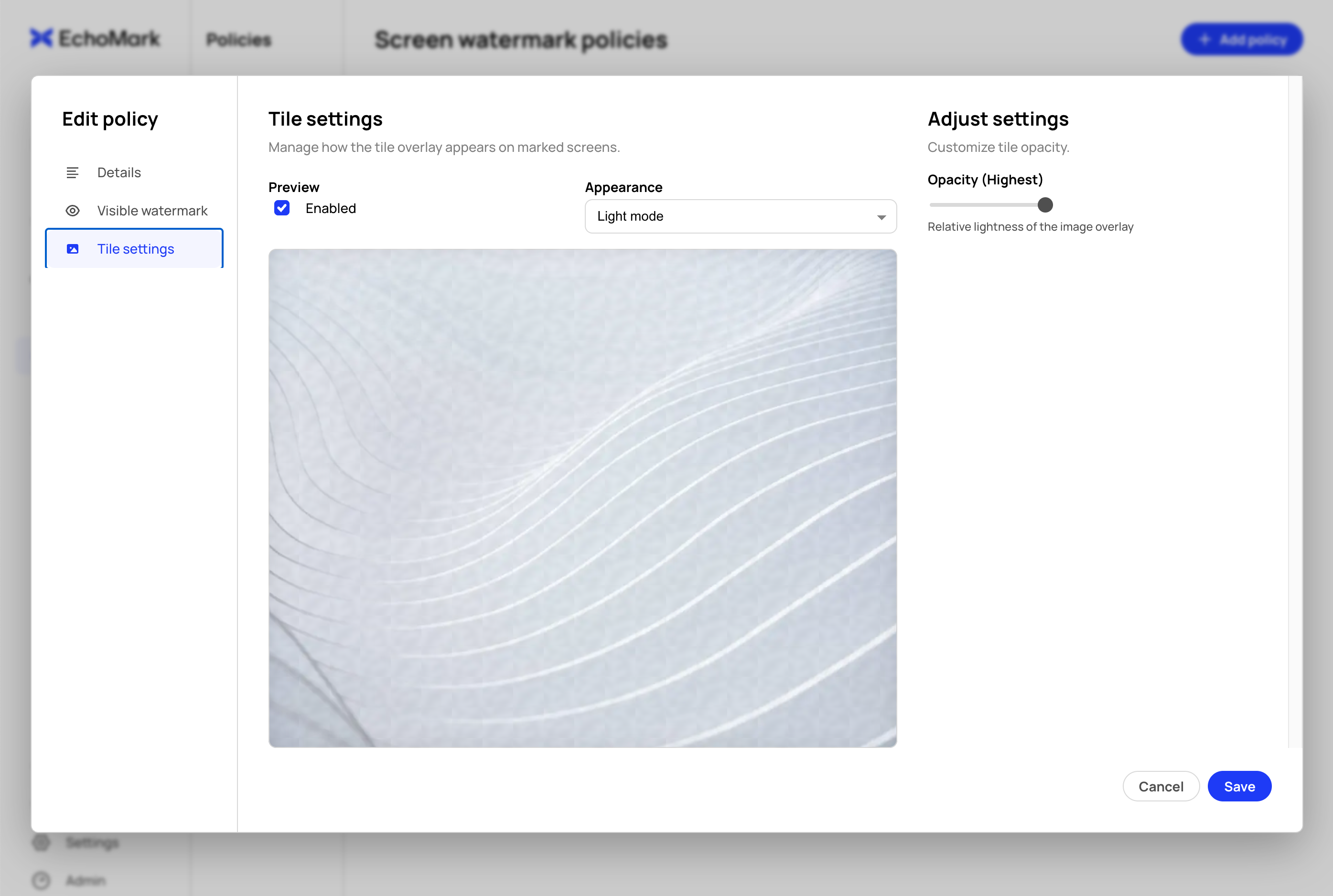Click the Screen watermark policies title
This screenshot has height=896, width=1333.
[521, 40]
